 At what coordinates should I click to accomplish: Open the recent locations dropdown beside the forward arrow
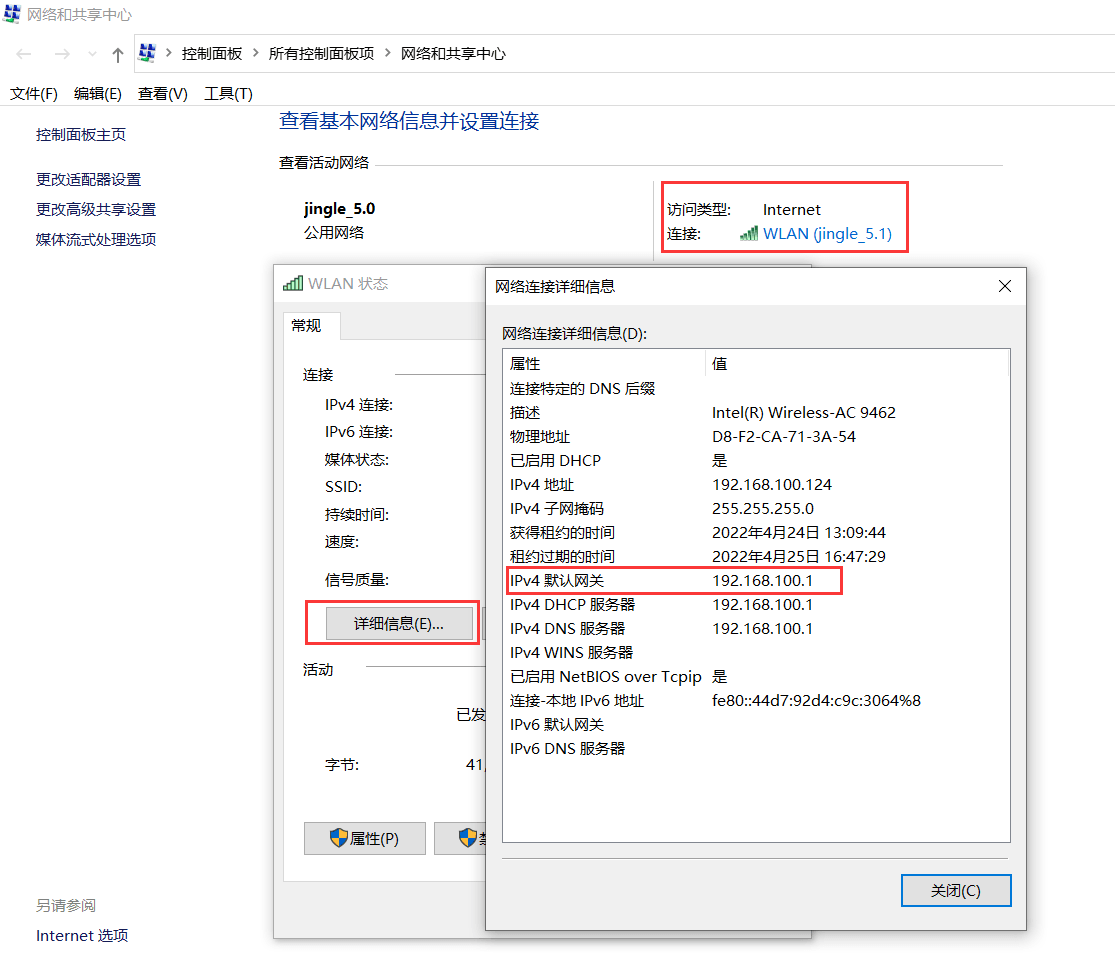91,53
